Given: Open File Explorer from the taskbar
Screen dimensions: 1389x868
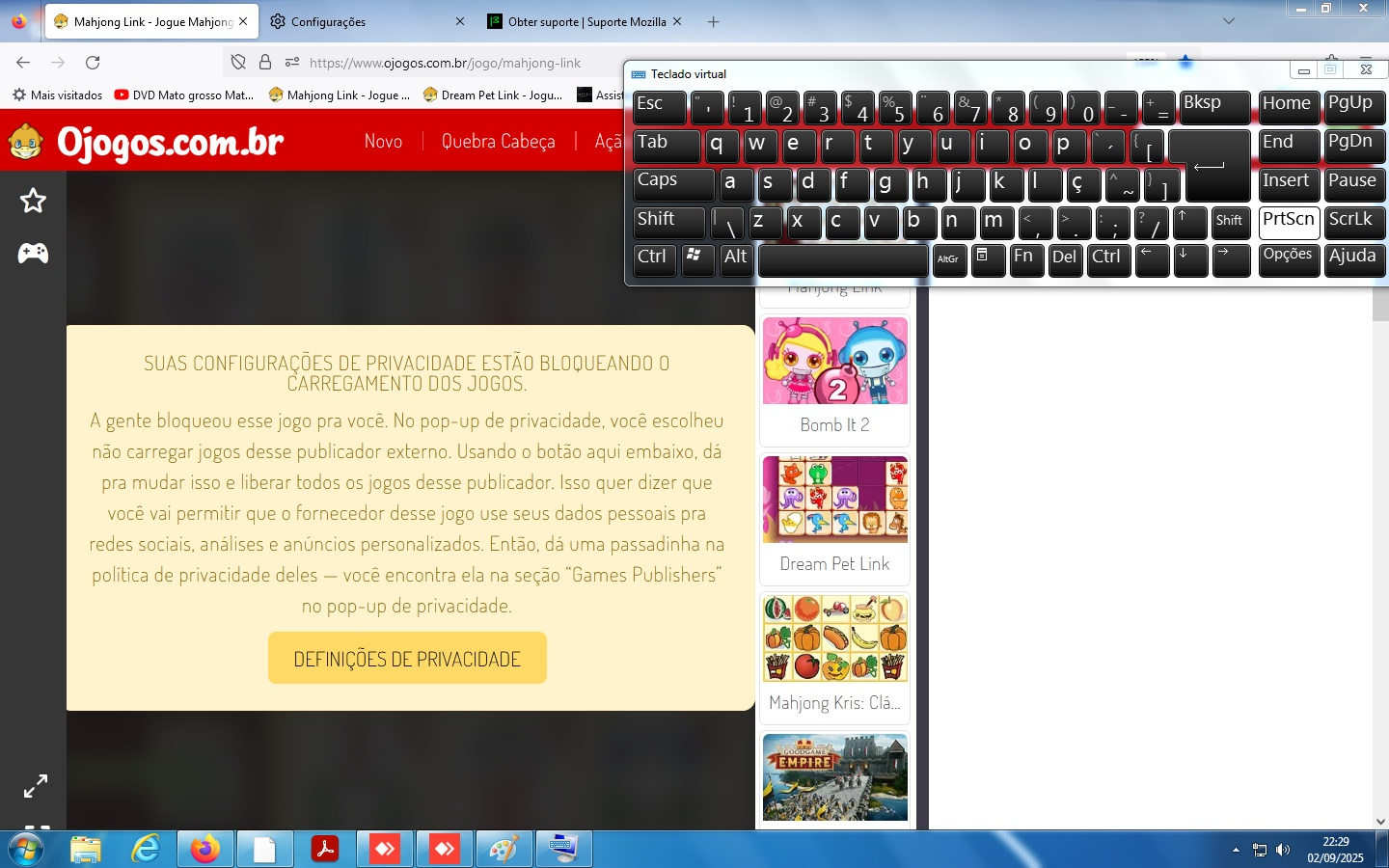Looking at the screenshot, I should pos(86,850).
